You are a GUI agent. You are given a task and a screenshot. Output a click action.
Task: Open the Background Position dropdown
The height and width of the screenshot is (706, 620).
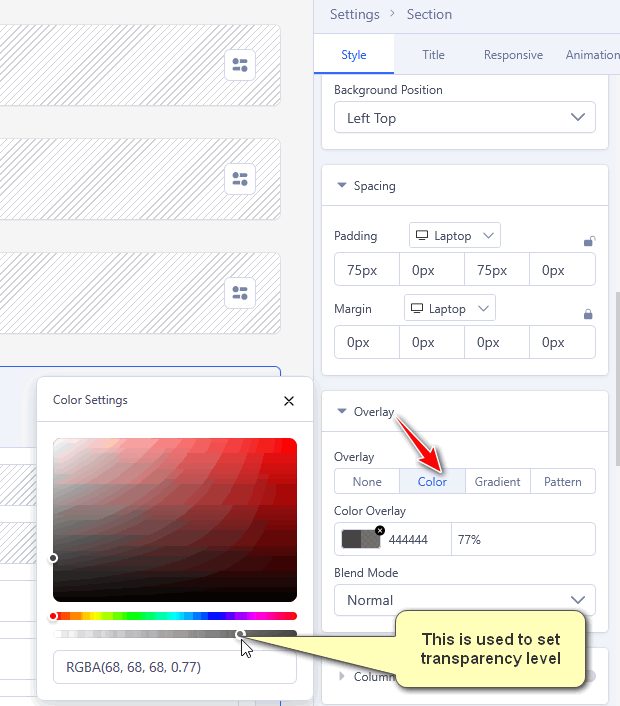[464, 118]
